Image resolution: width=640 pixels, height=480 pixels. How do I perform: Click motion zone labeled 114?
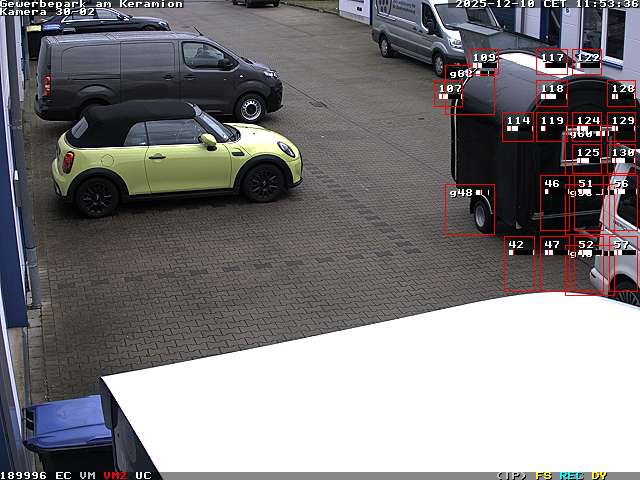518,126
